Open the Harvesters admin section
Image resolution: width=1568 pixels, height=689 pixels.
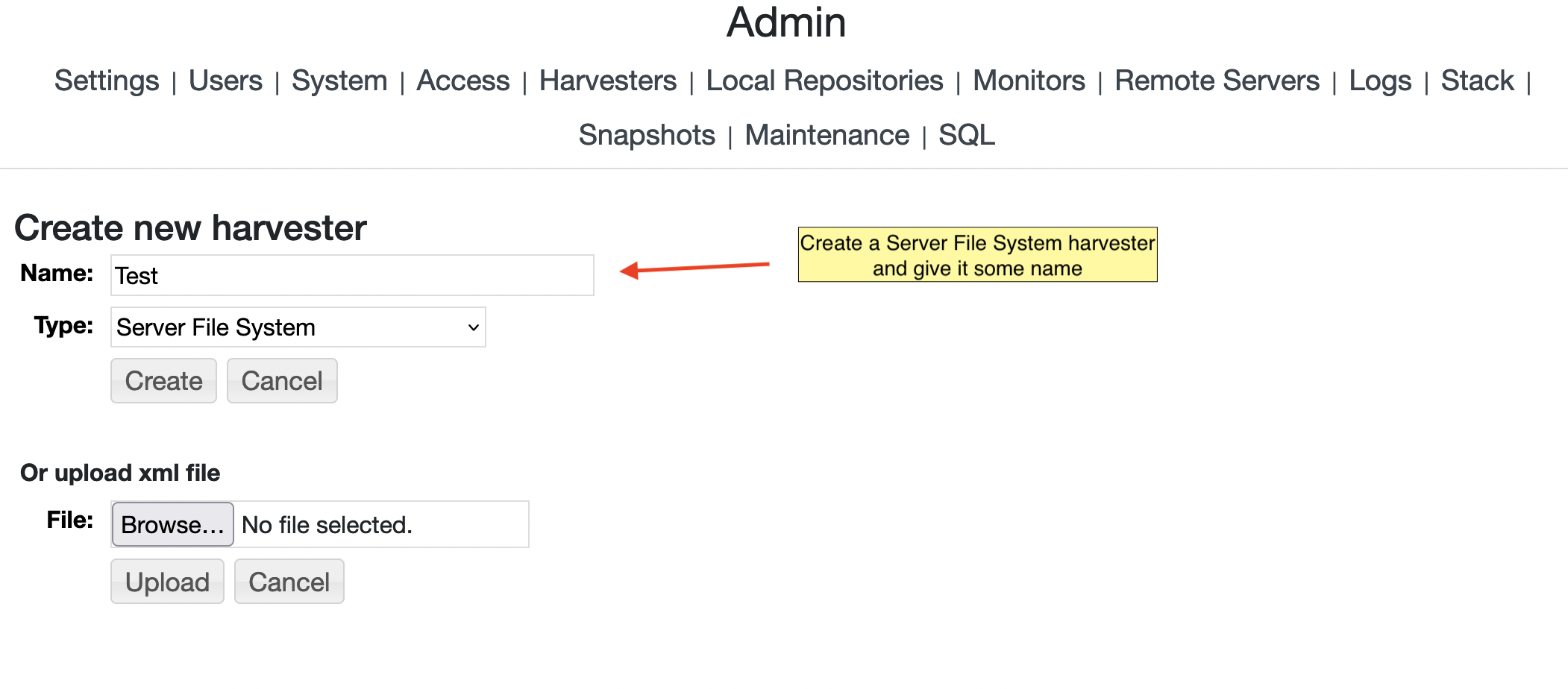coord(607,81)
